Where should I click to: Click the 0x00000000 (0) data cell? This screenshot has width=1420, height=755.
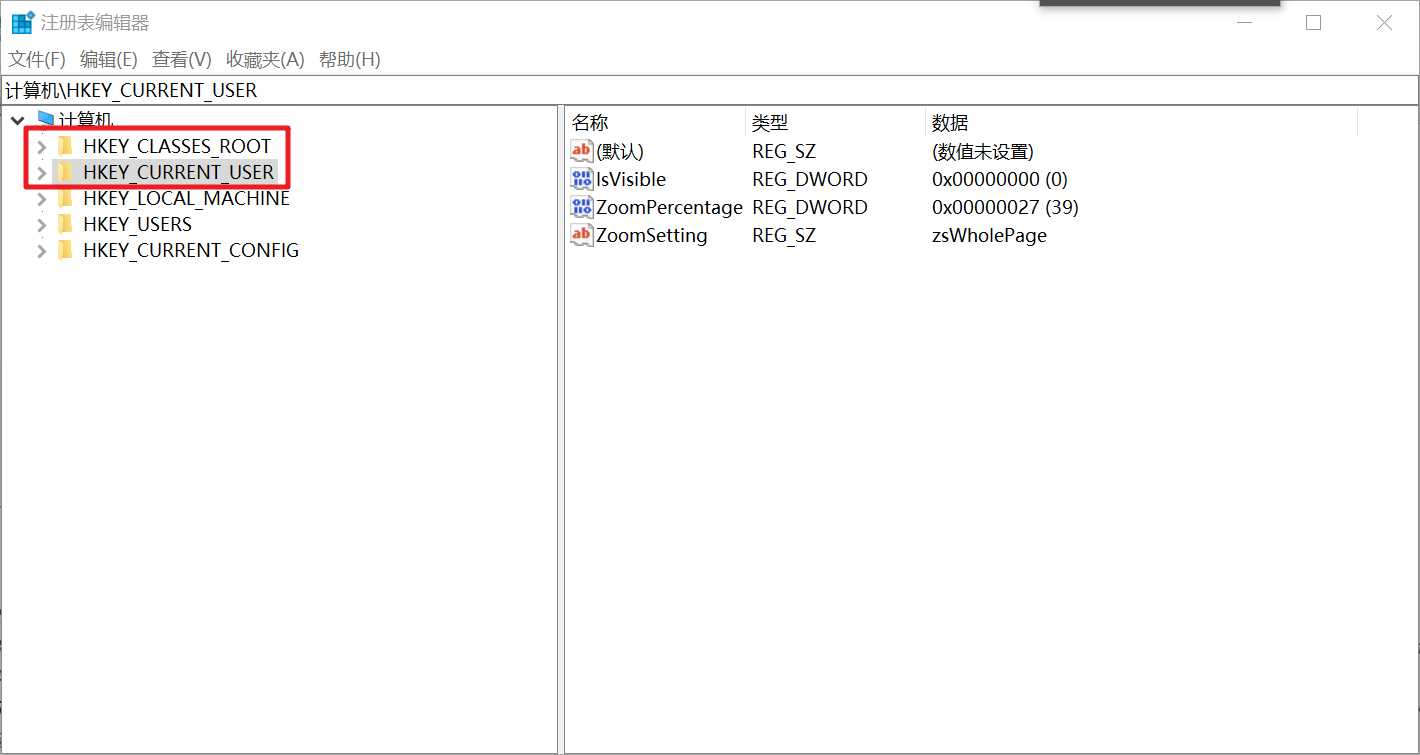pos(1000,179)
